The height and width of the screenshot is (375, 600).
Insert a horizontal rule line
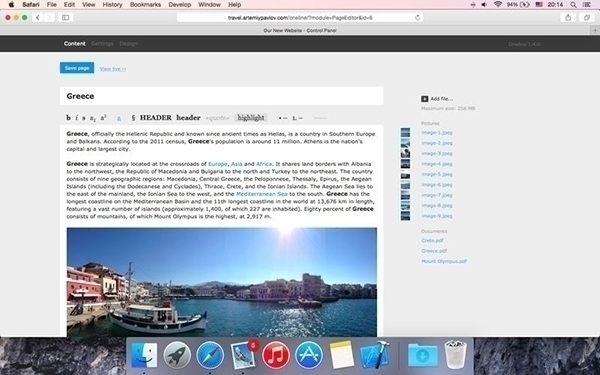320,118
